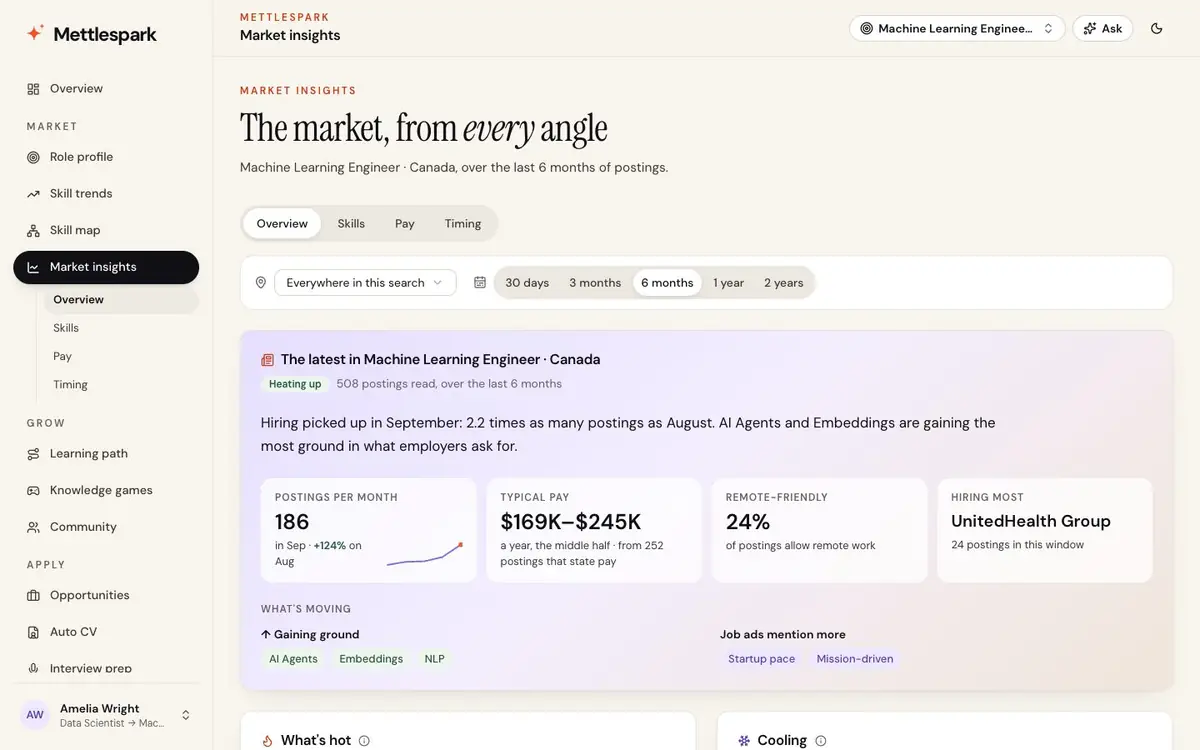Image resolution: width=1200 pixels, height=750 pixels.
Task: Click the 508 postings read text
Action: pos(449,384)
